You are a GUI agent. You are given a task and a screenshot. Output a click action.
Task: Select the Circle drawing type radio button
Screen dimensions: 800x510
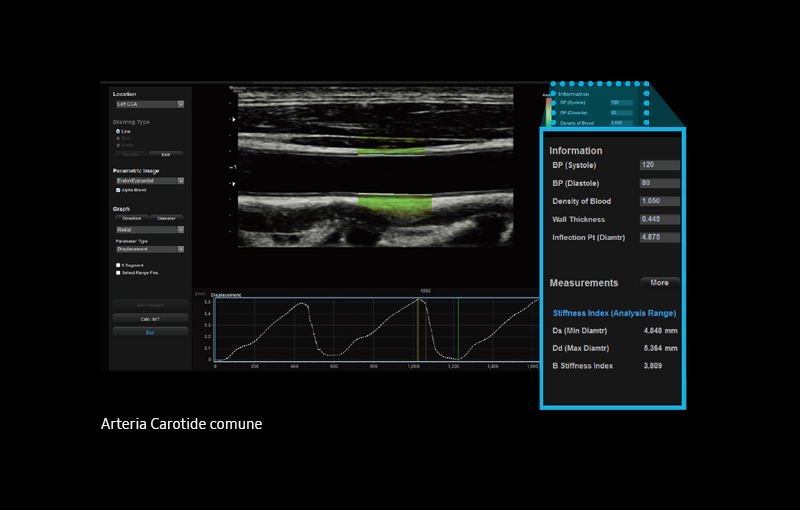point(118,145)
